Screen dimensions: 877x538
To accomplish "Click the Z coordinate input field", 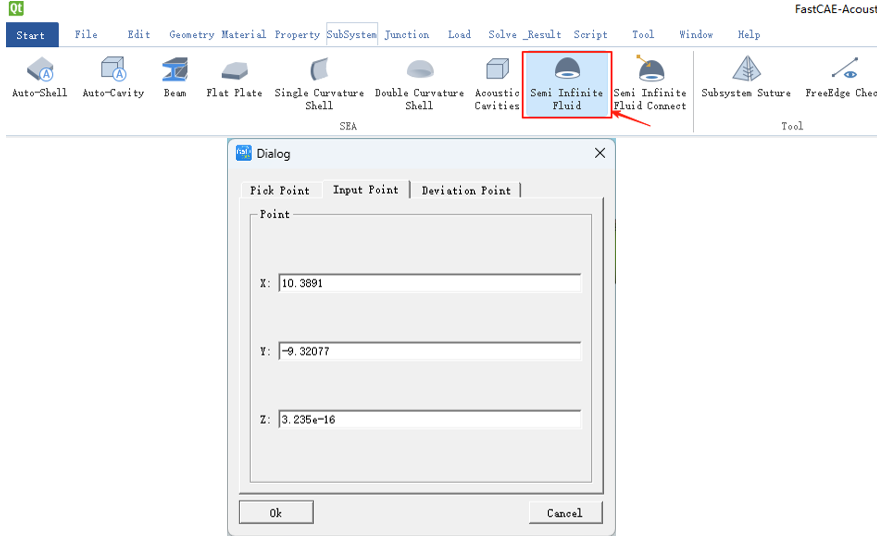I will 430,419.
